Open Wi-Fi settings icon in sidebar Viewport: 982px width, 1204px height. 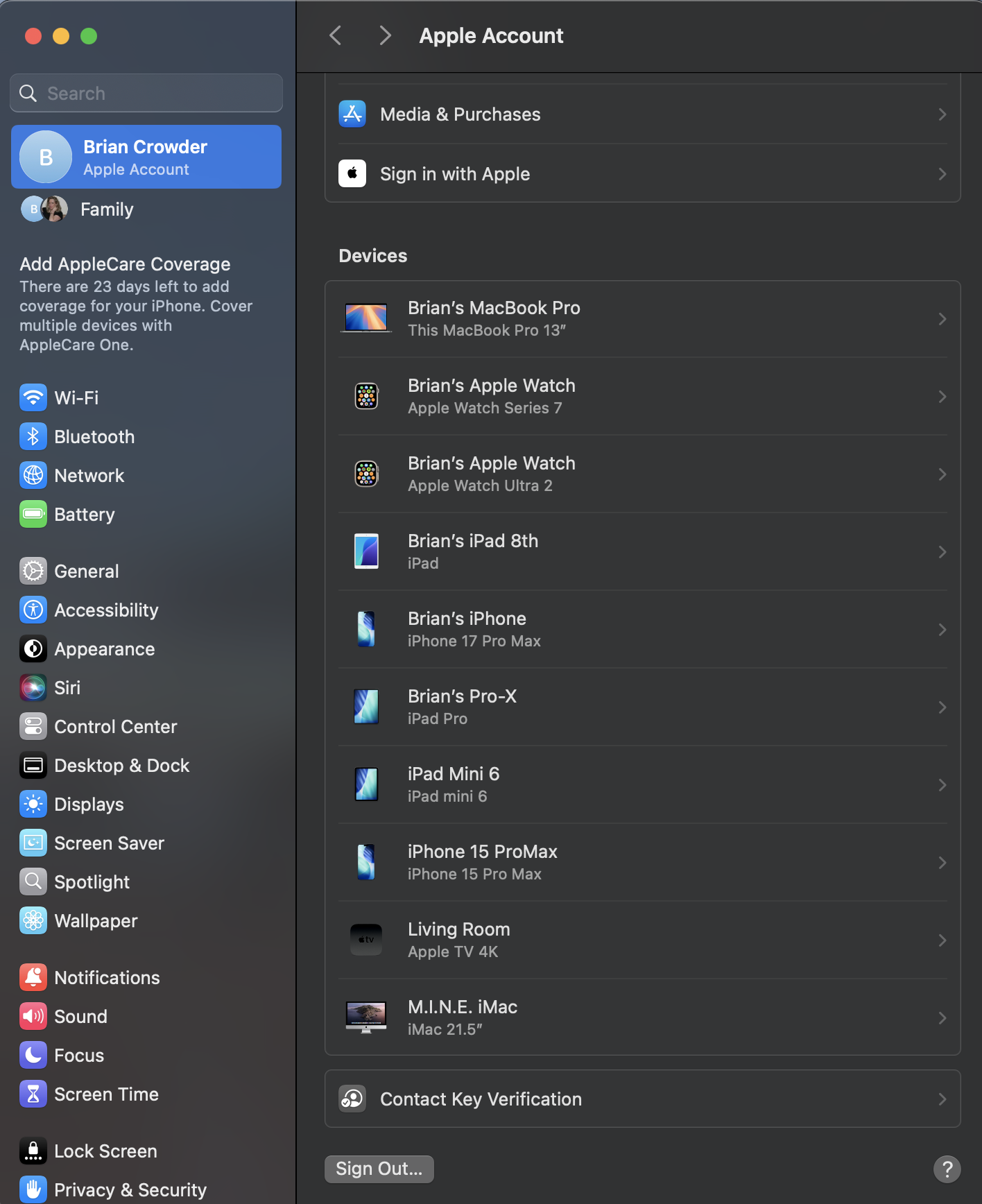(x=33, y=398)
